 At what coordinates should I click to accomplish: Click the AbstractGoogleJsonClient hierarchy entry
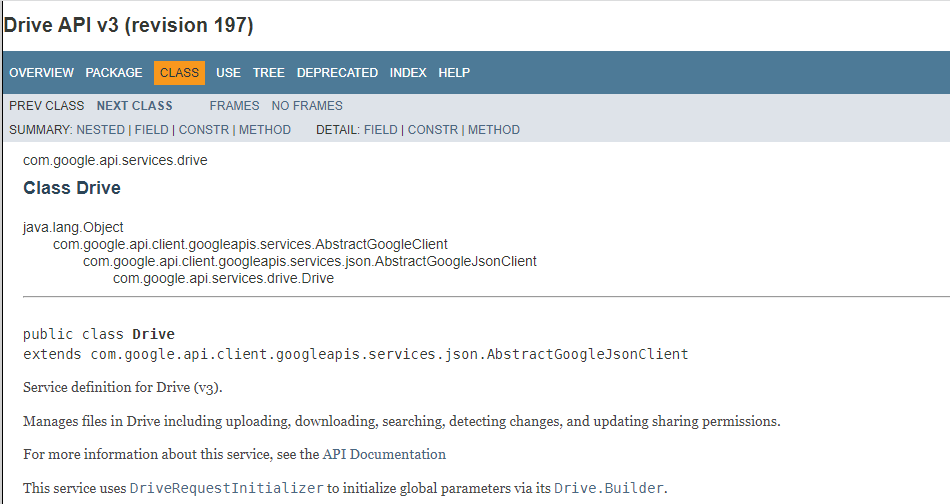click(310, 261)
